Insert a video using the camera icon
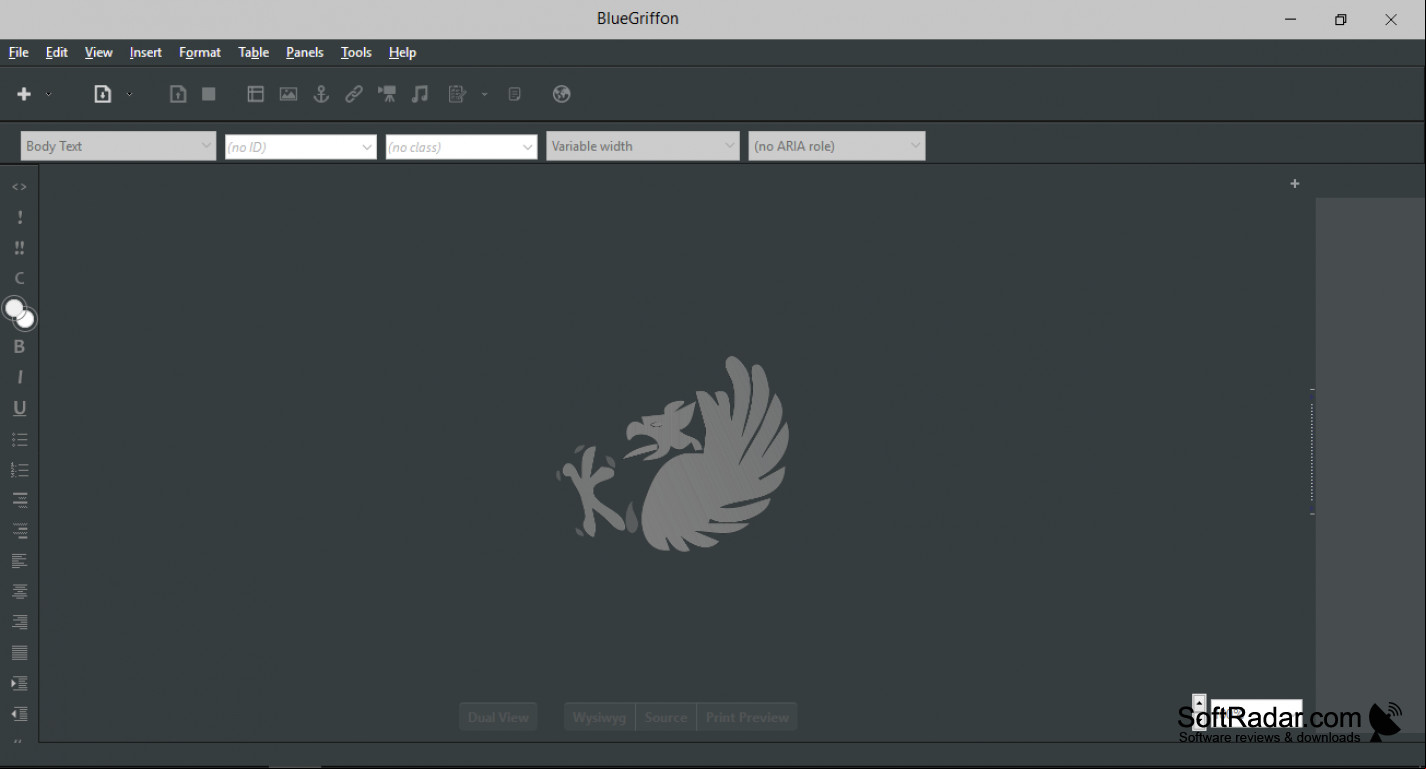The height and width of the screenshot is (769, 1426). pos(387,94)
